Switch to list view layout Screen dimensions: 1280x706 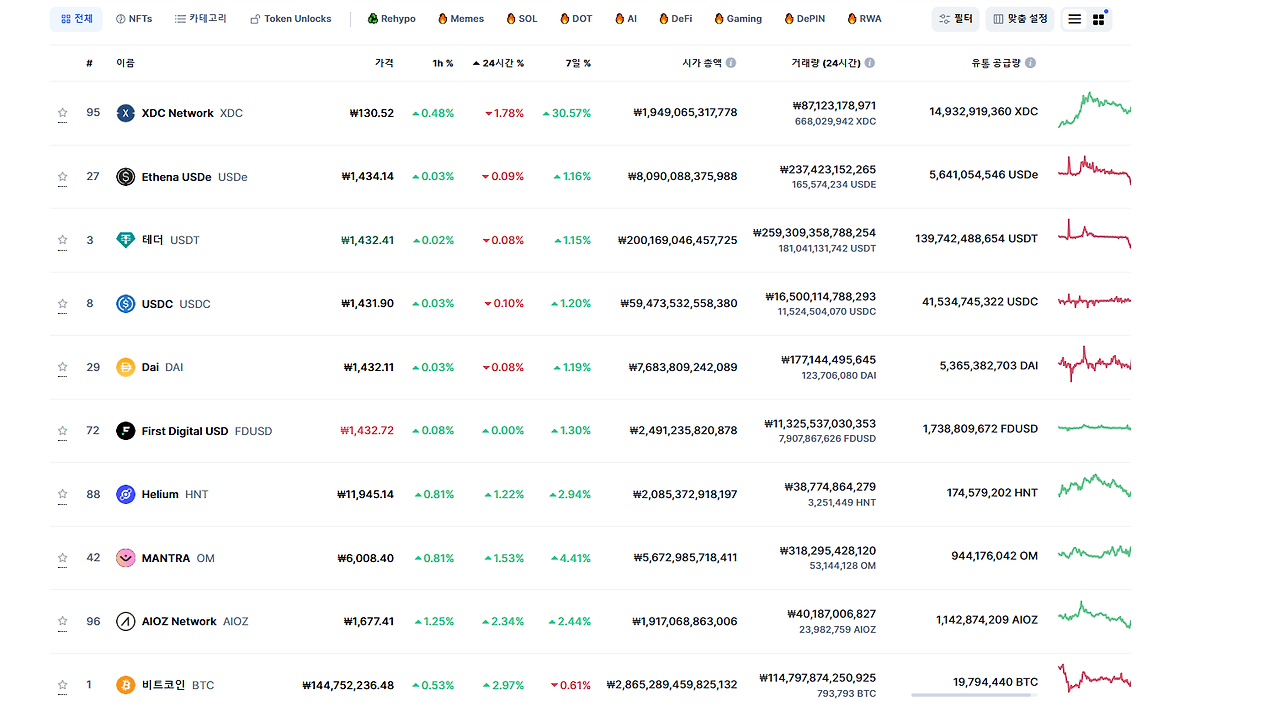click(1074, 19)
